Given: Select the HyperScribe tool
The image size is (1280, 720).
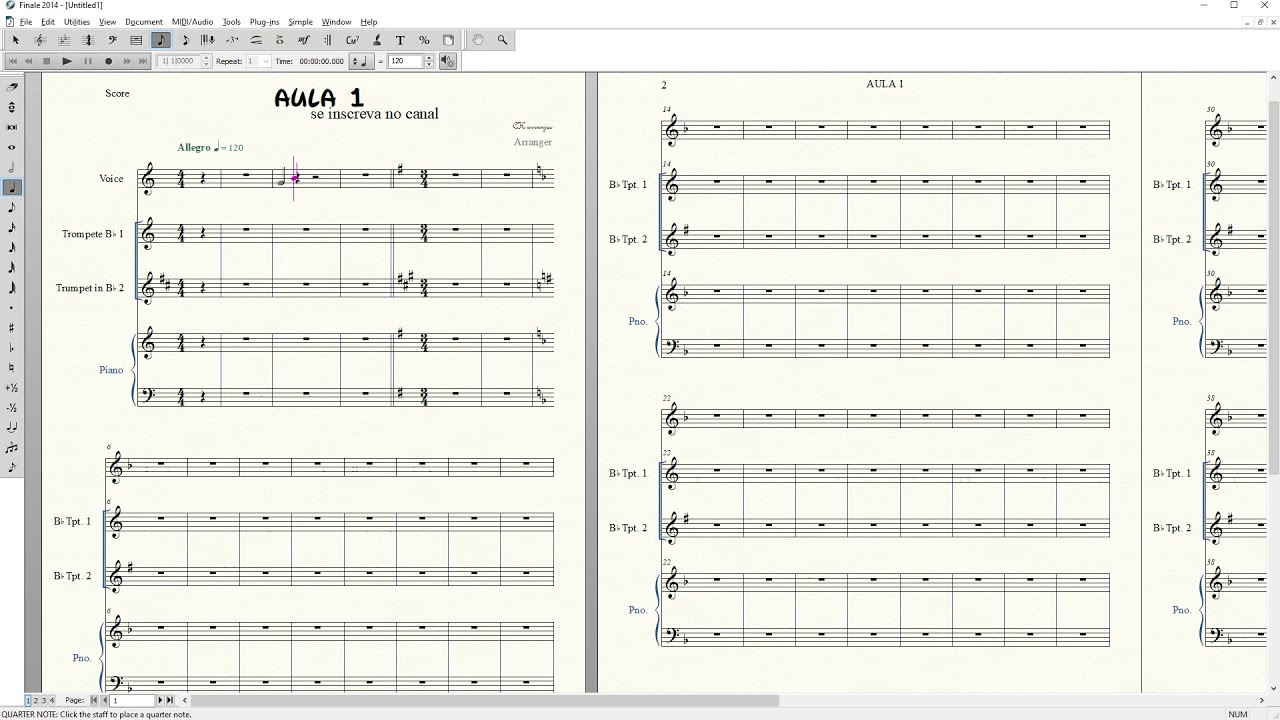Looking at the screenshot, I should click(x=208, y=40).
